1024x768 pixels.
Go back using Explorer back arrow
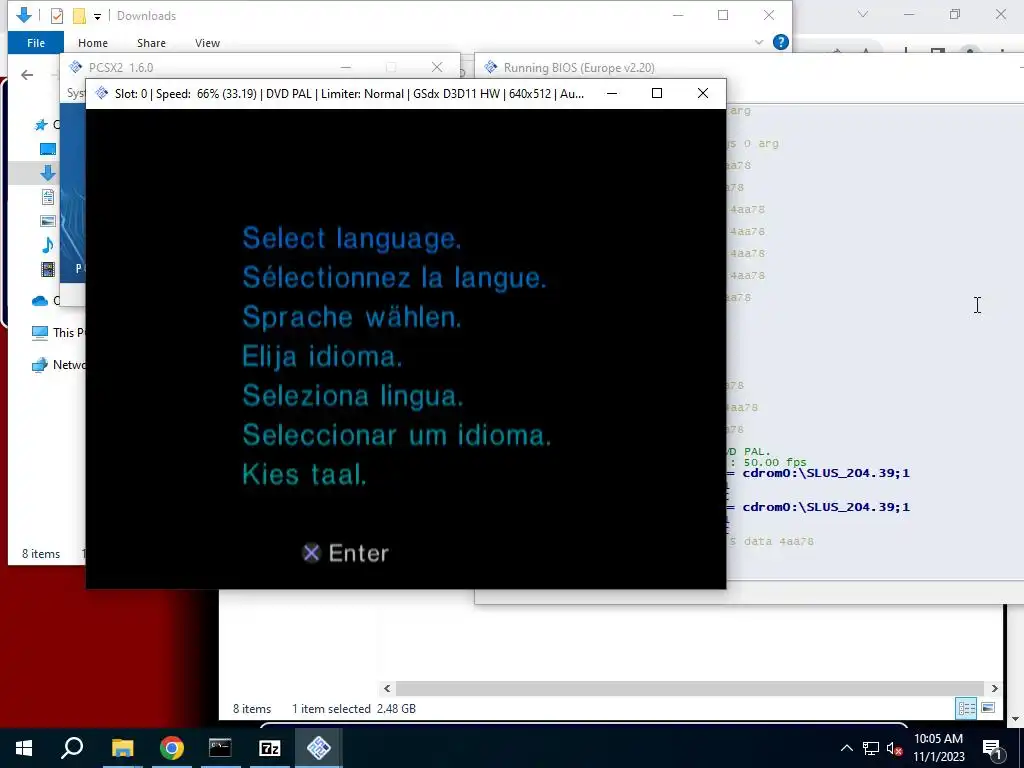[27, 75]
